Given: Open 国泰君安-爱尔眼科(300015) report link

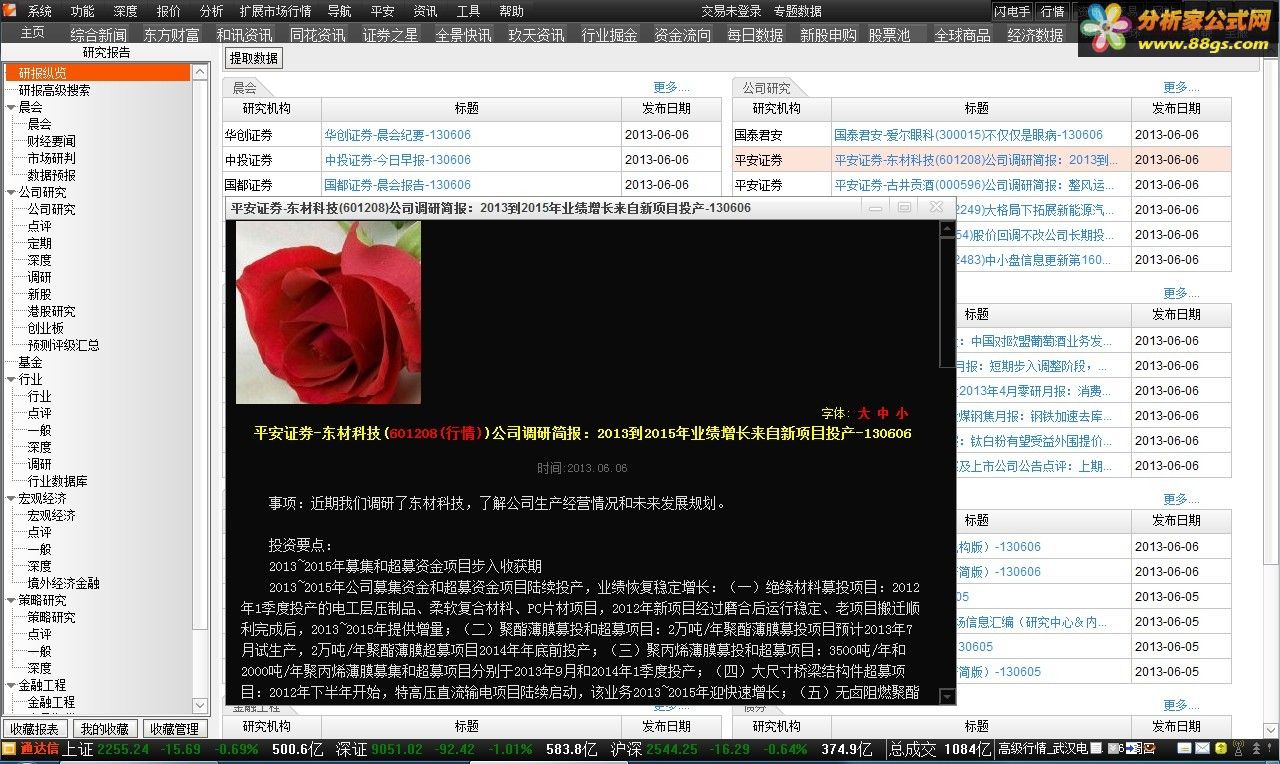Looking at the screenshot, I should click(x=968, y=134).
